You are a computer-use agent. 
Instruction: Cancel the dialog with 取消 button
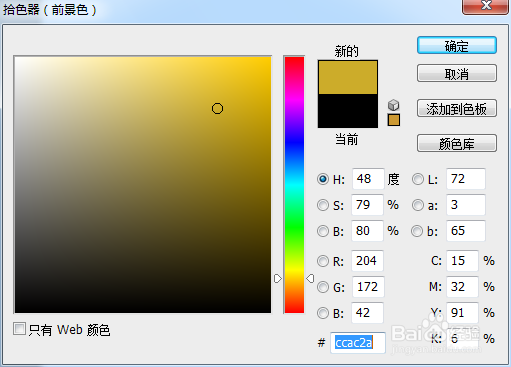tap(457, 73)
